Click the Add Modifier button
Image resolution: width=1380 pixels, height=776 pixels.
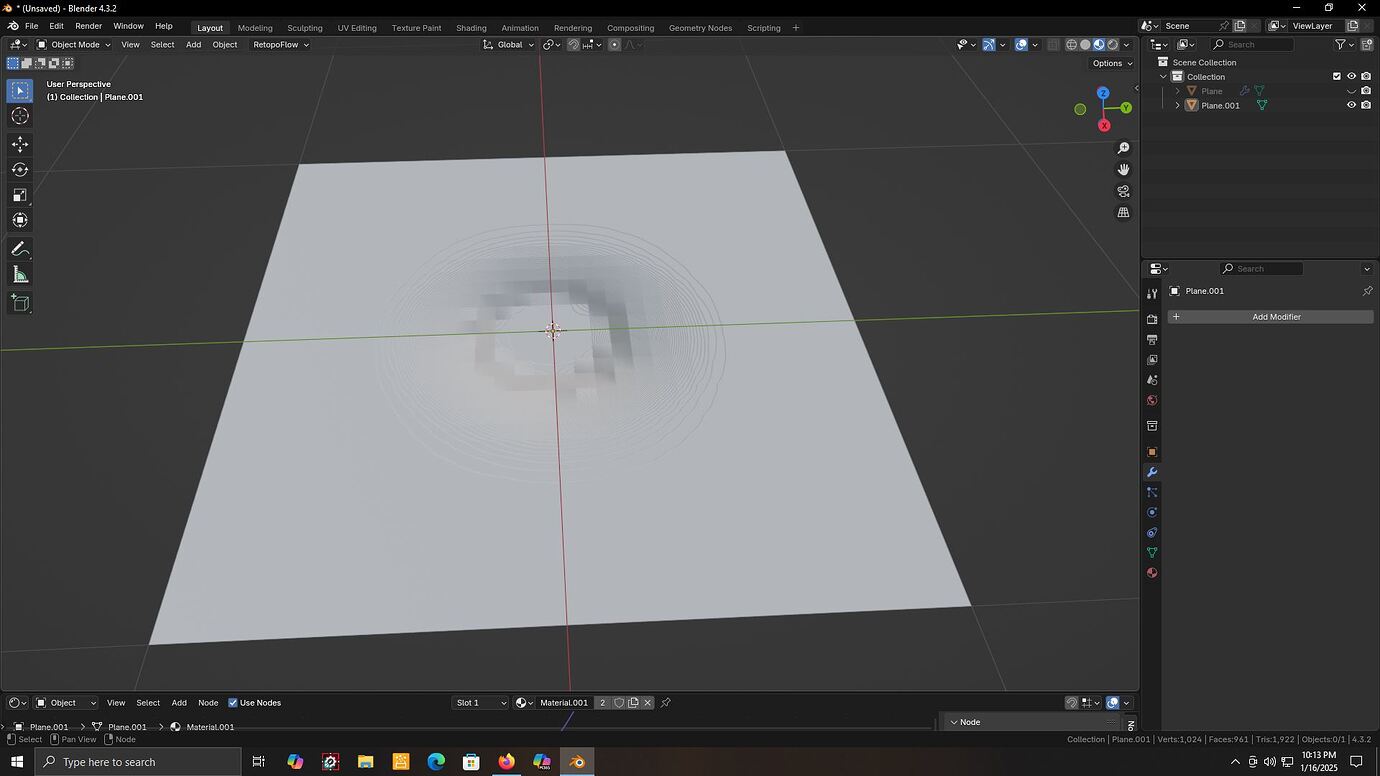coord(1271,317)
